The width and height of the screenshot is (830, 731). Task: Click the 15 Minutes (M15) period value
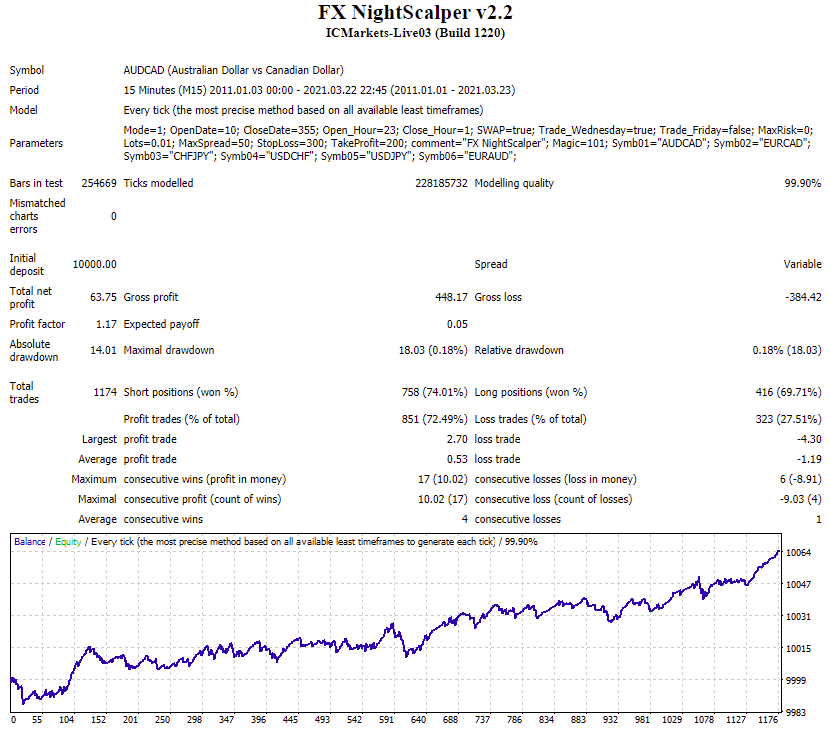click(319, 90)
